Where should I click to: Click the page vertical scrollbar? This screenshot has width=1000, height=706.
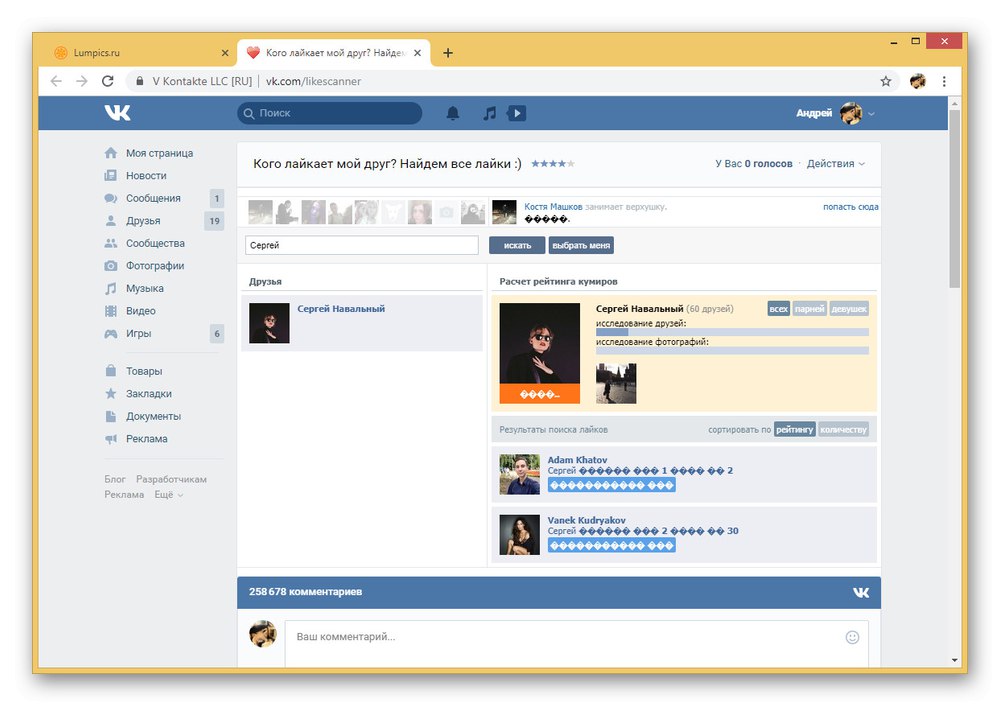pos(954,199)
